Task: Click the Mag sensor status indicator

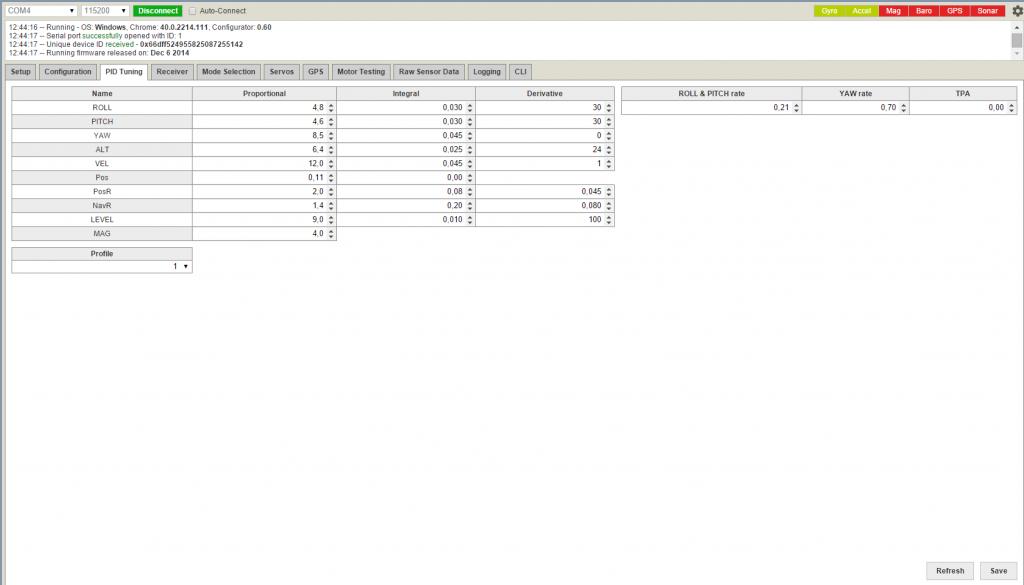Action: pos(892,11)
